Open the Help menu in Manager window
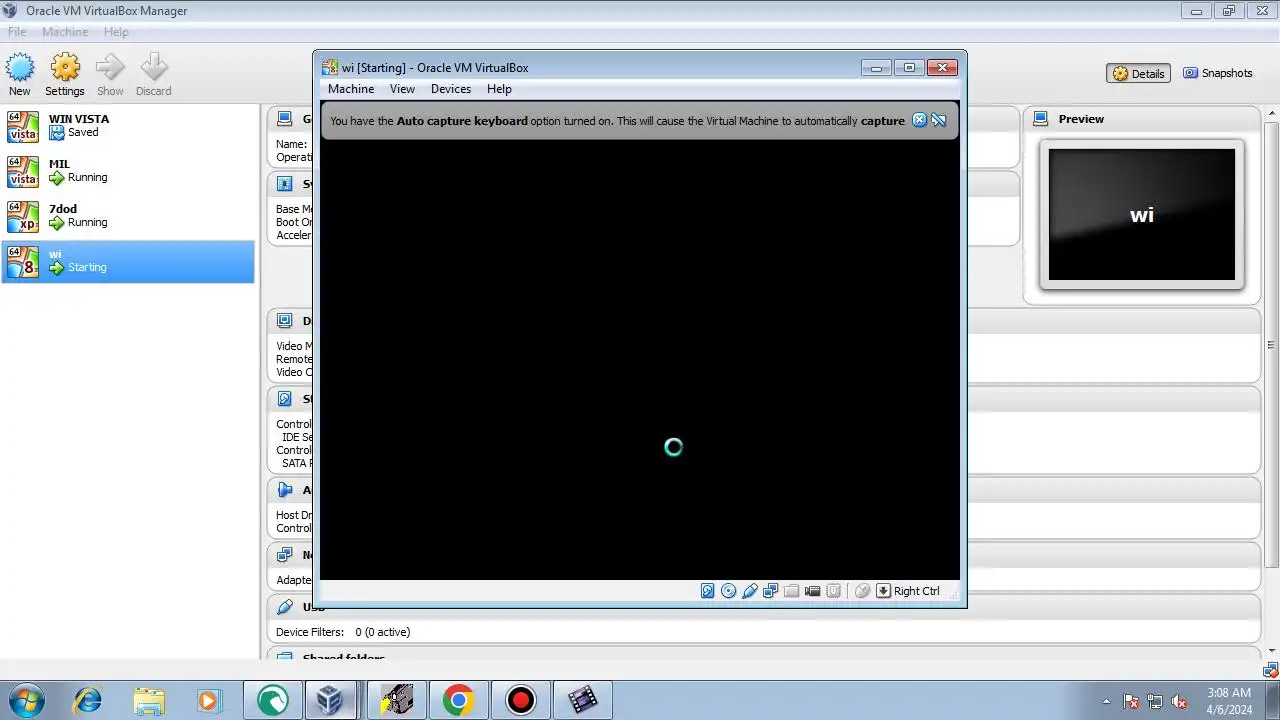The height and width of the screenshot is (720, 1280). 116,32
